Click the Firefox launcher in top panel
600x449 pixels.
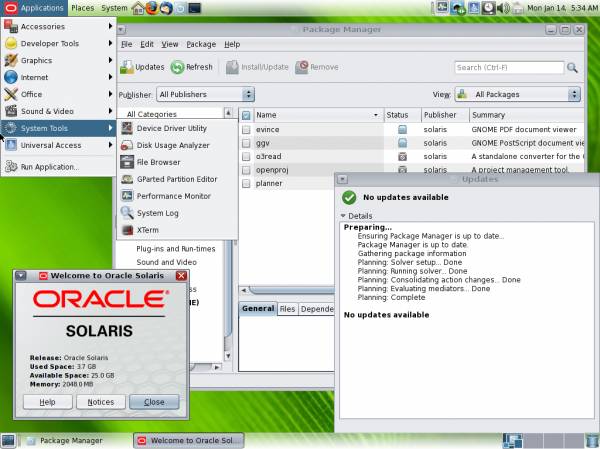coord(152,8)
